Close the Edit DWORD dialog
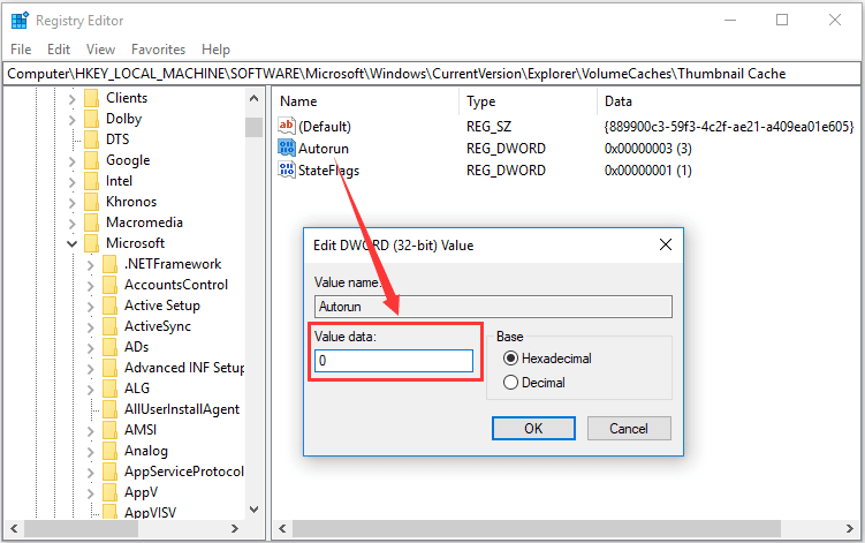The image size is (865, 543). pyautogui.click(x=665, y=245)
